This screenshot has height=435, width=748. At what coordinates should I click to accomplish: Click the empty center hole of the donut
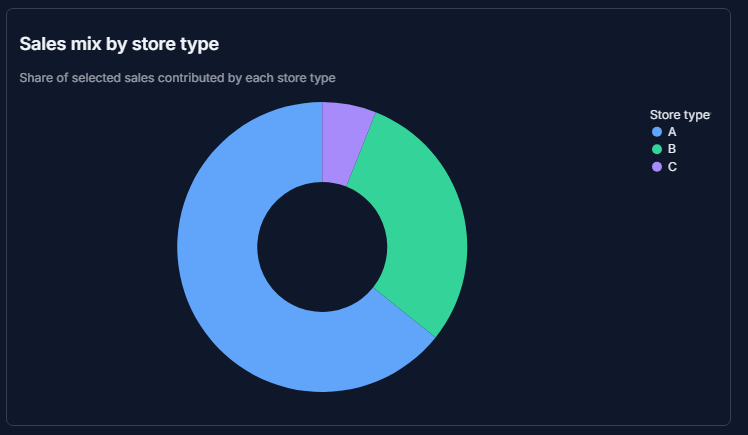tap(322, 247)
